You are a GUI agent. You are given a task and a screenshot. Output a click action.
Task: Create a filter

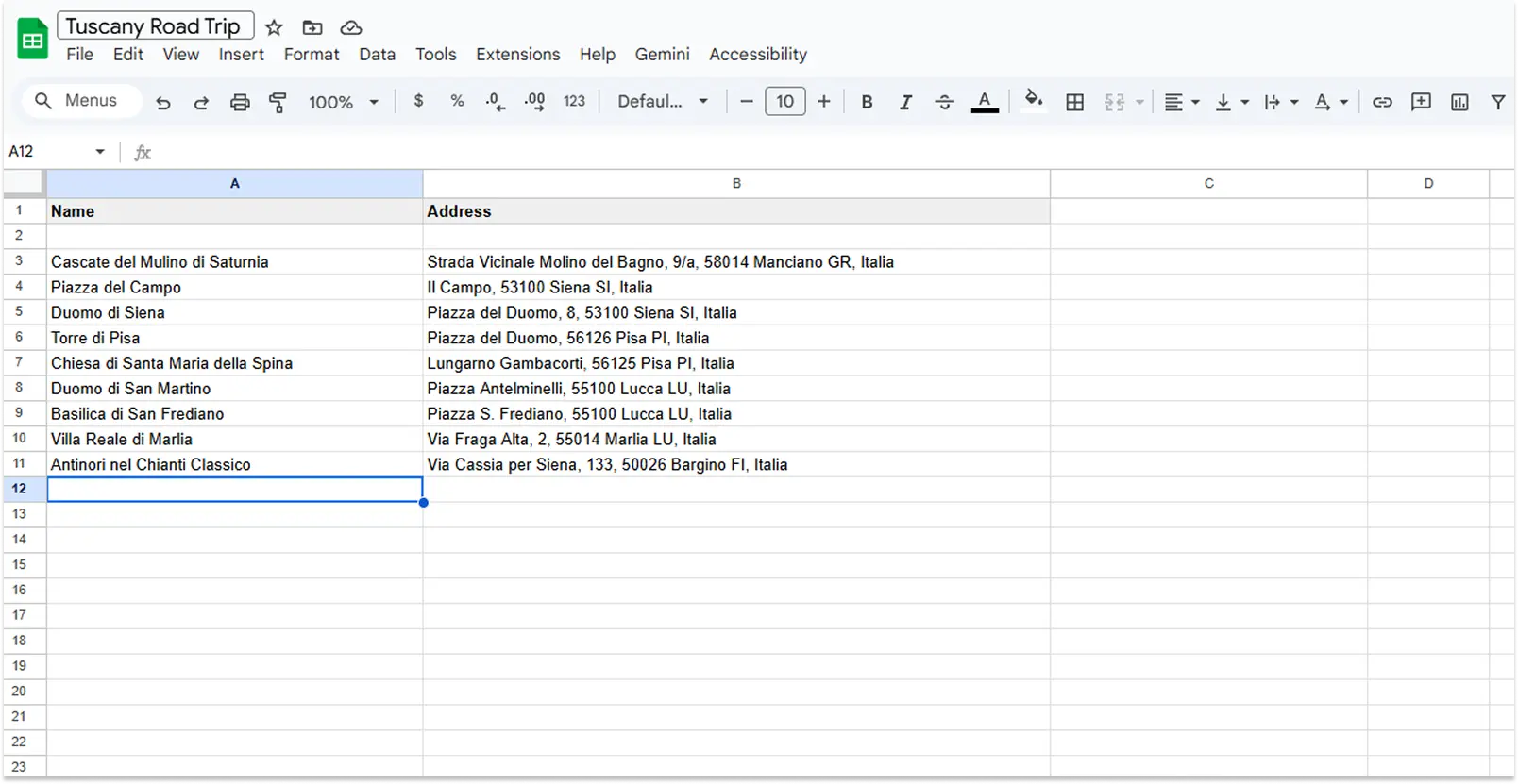[x=1497, y=102]
